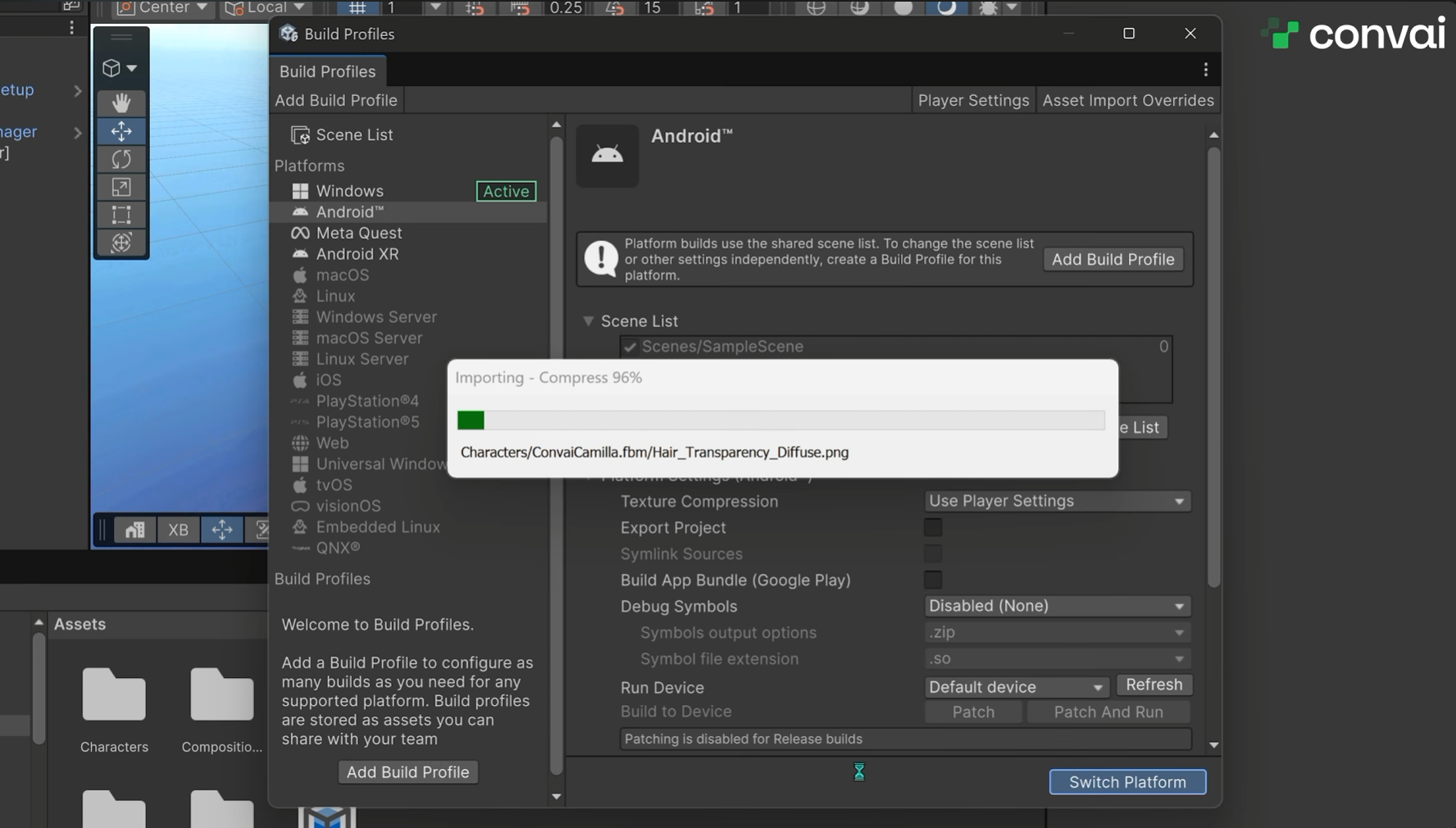Screen dimensions: 1456x828
Task: Click Add Build Profile under the welcome text
Action: [407, 772]
